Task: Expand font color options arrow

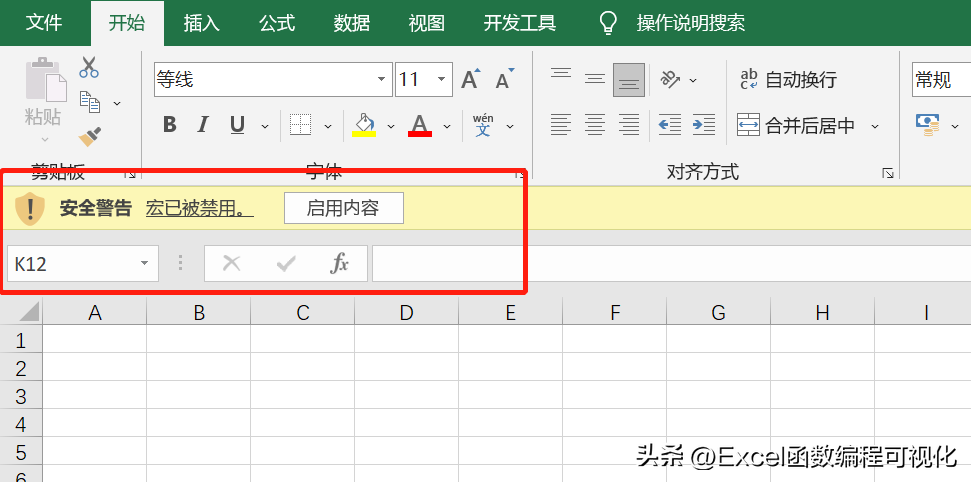Action: coord(446,126)
